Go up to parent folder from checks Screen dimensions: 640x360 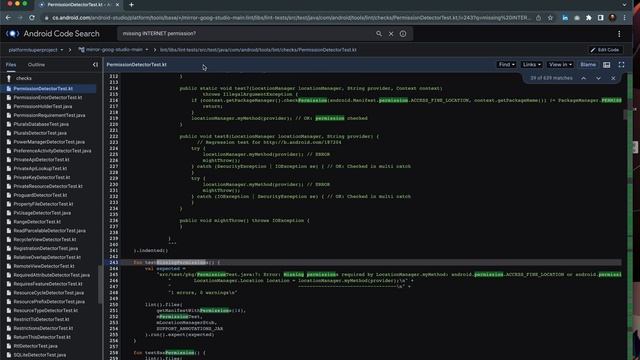point(9,78)
